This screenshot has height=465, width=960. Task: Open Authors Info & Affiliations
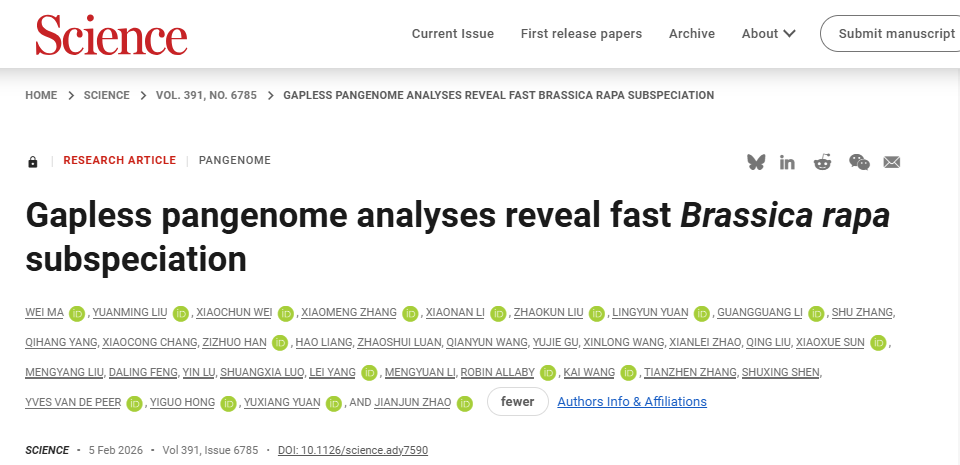point(632,402)
